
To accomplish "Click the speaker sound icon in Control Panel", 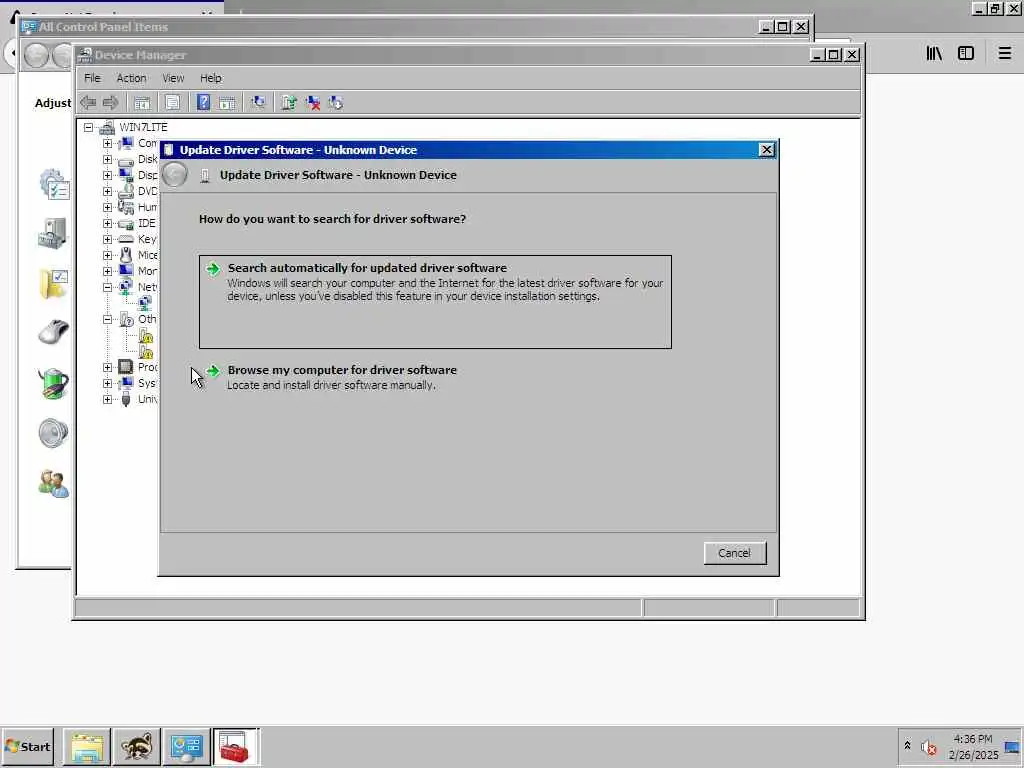I will click(53, 433).
